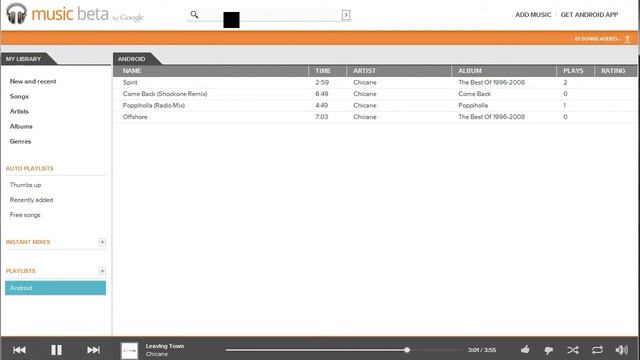Image resolution: width=640 pixels, height=360 pixels.
Task: Click the 7:03 duration of Offshore
Action: (322, 117)
